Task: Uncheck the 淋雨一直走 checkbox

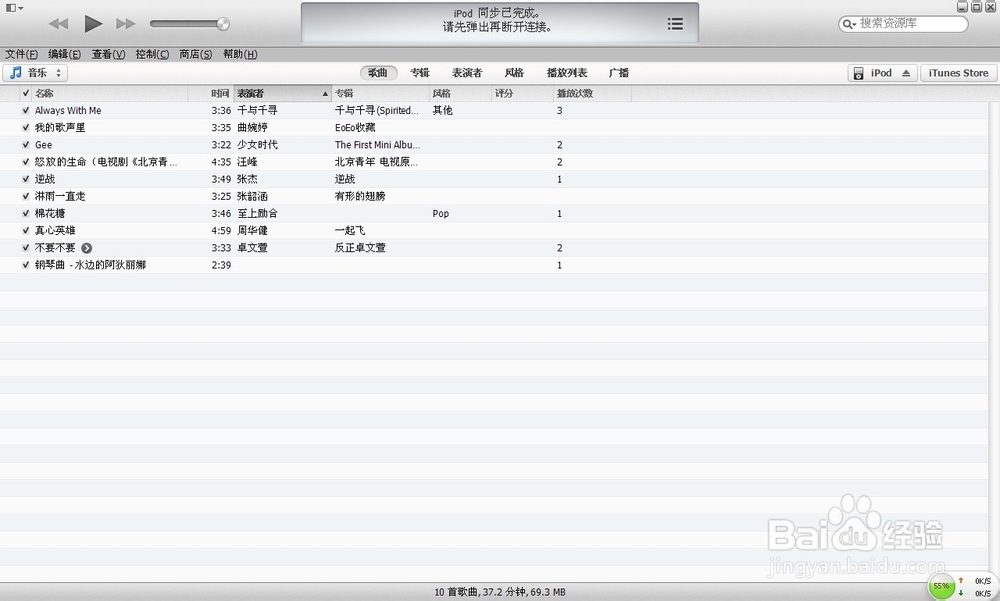Action: click(26, 197)
